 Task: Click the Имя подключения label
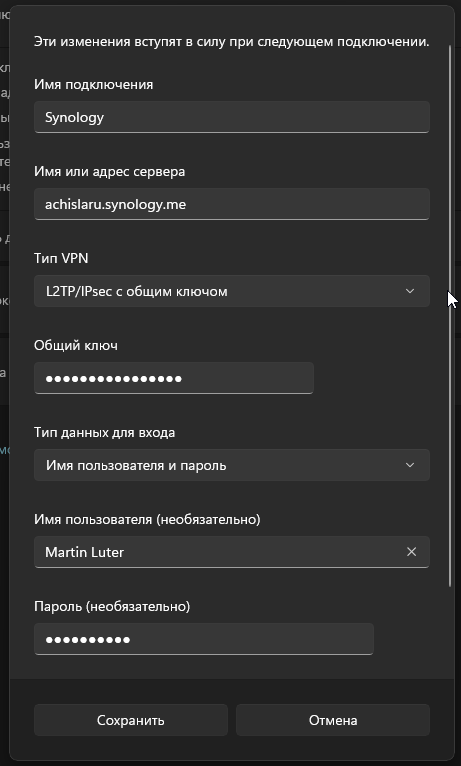click(x=94, y=85)
